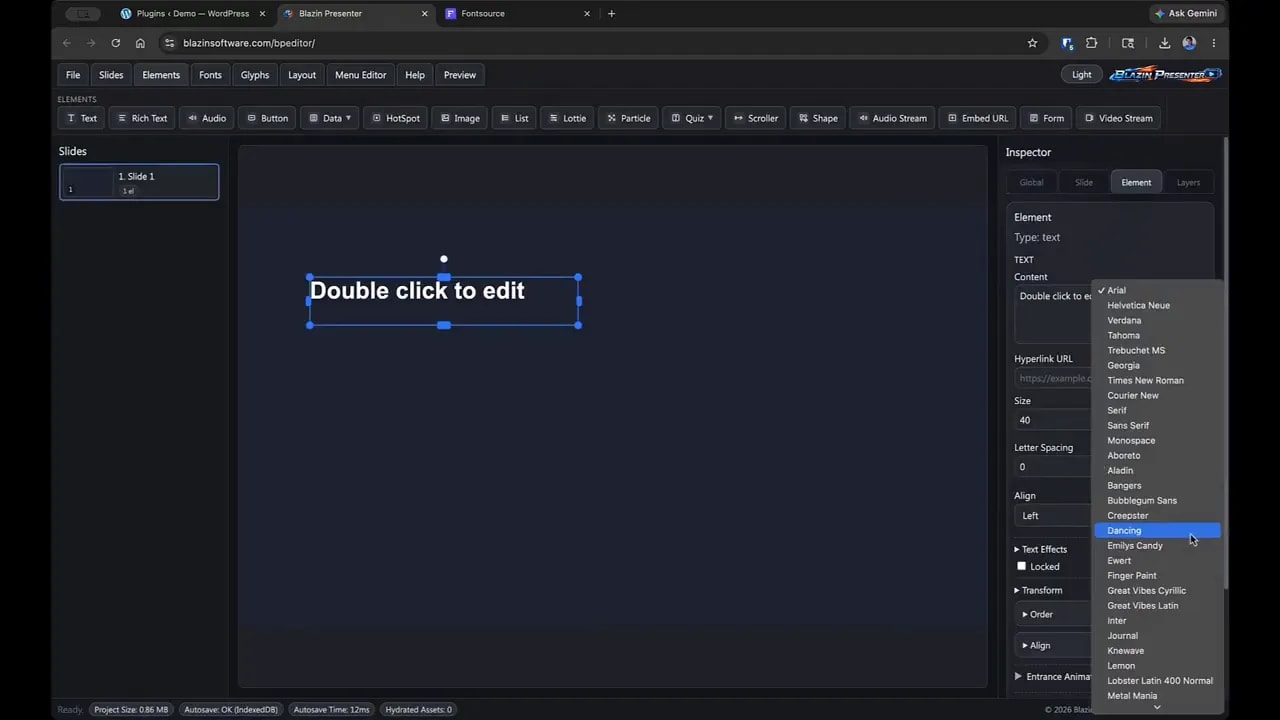This screenshot has width=1280, height=720.
Task: Open the Elements menu
Action: coord(161,75)
